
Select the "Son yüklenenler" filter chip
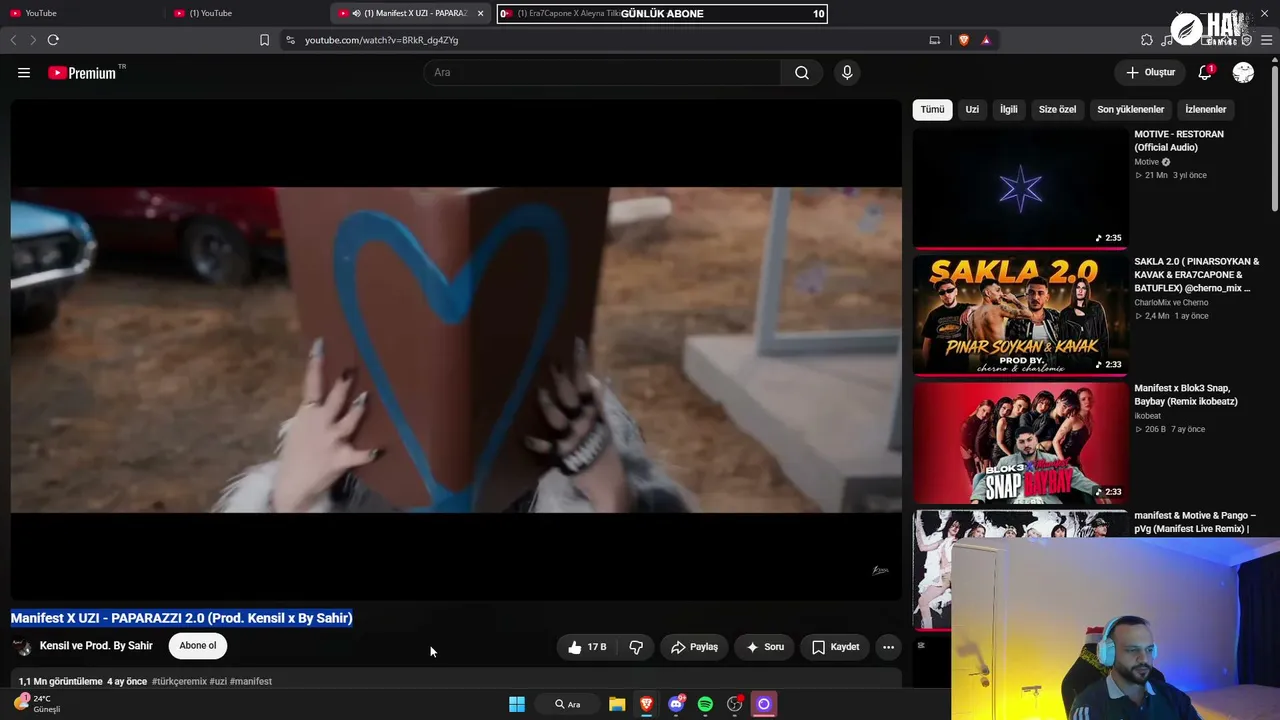coord(1130,109)
